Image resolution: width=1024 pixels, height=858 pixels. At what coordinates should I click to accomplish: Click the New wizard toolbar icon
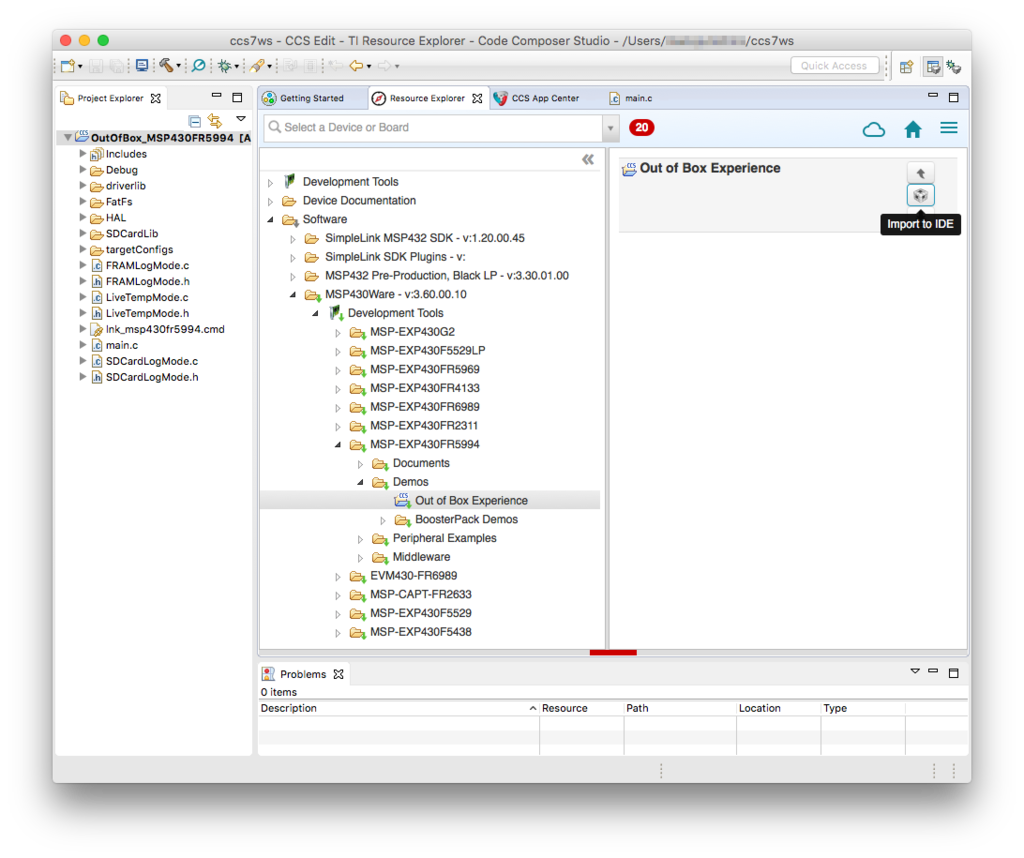68,66
